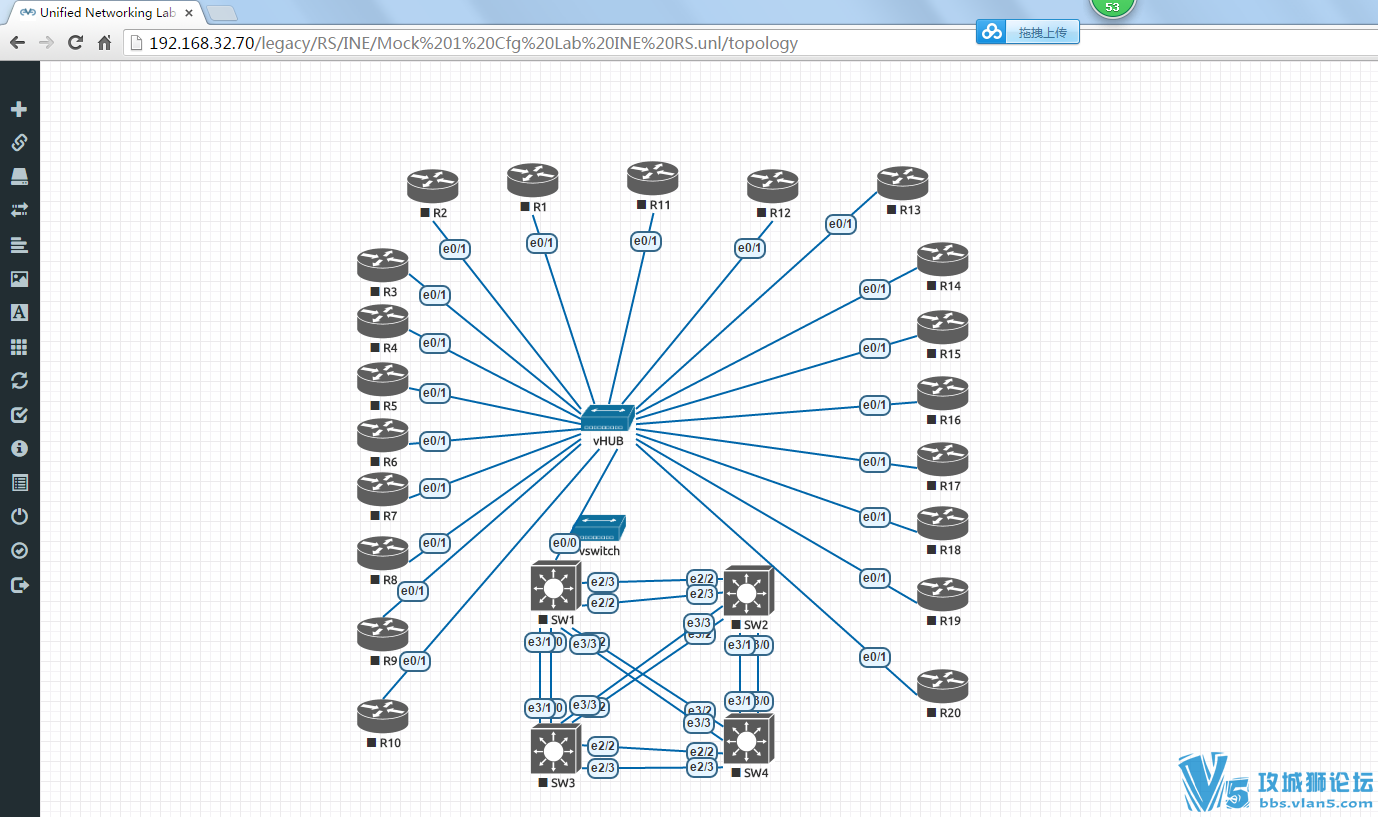Click the e0/1 interface label near R1
The image size is (1378, 817).
tap(542, 243)
